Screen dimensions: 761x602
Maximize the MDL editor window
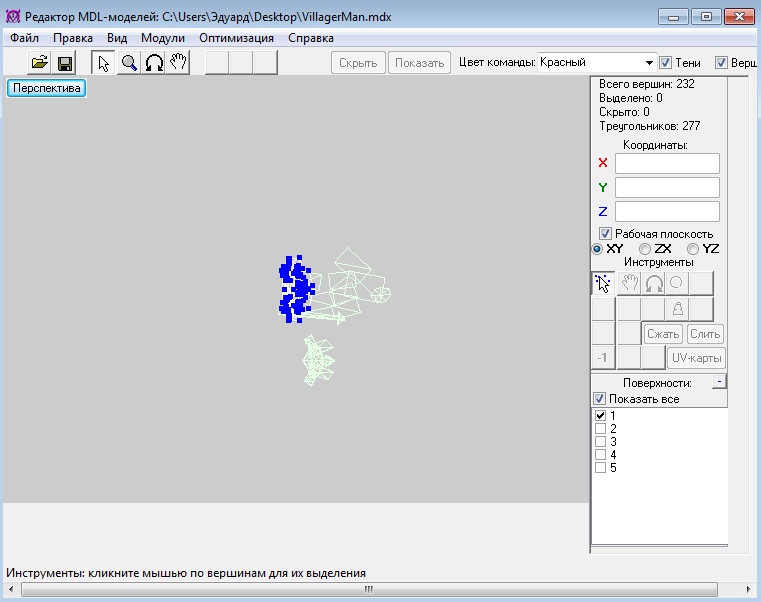(706, 17)
